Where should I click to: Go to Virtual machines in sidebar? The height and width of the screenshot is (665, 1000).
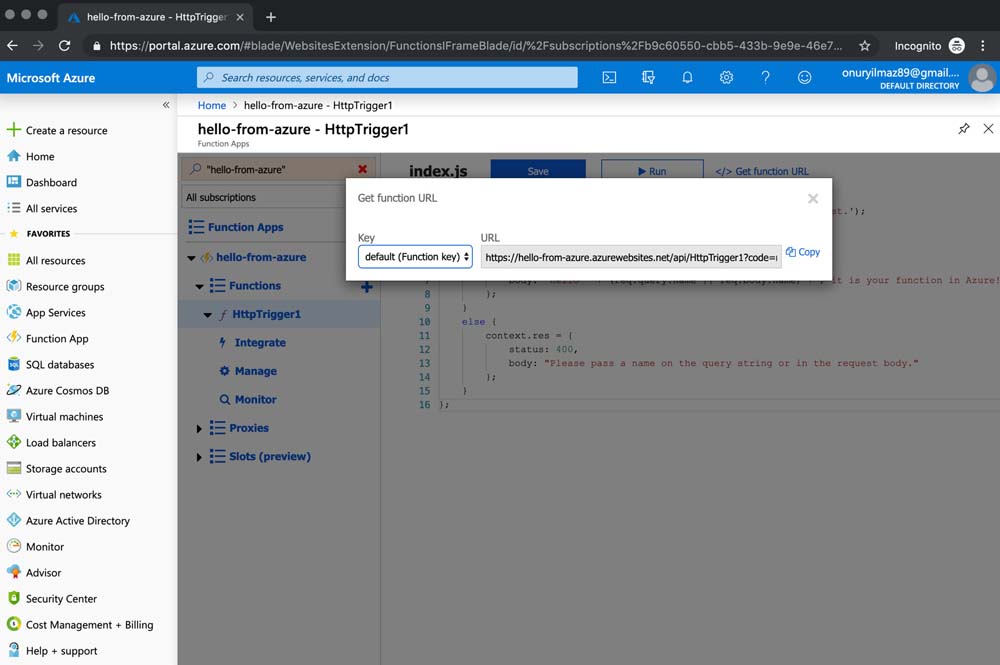(64, 416)
